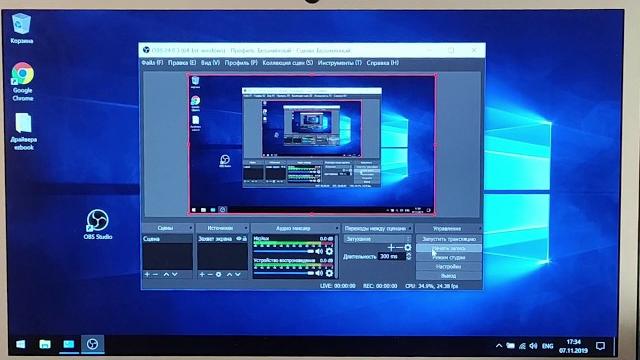The image size is (640, 360).
Task: Click the Выход exit button
Action: (449, 276)
